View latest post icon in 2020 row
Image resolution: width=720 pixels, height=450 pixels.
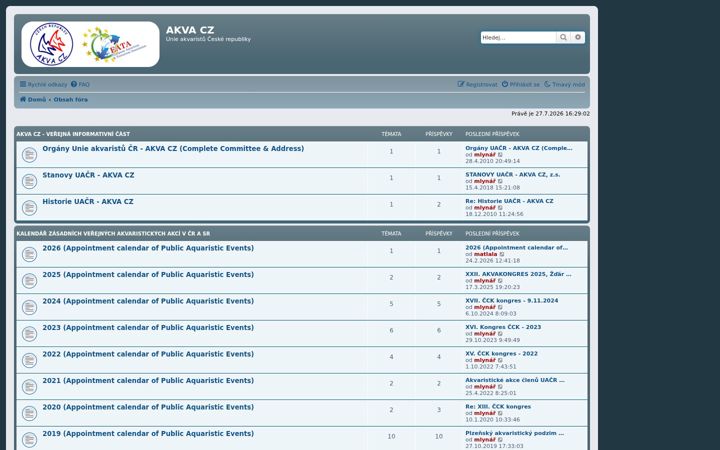pyautogui.click(x=500, y=413)
